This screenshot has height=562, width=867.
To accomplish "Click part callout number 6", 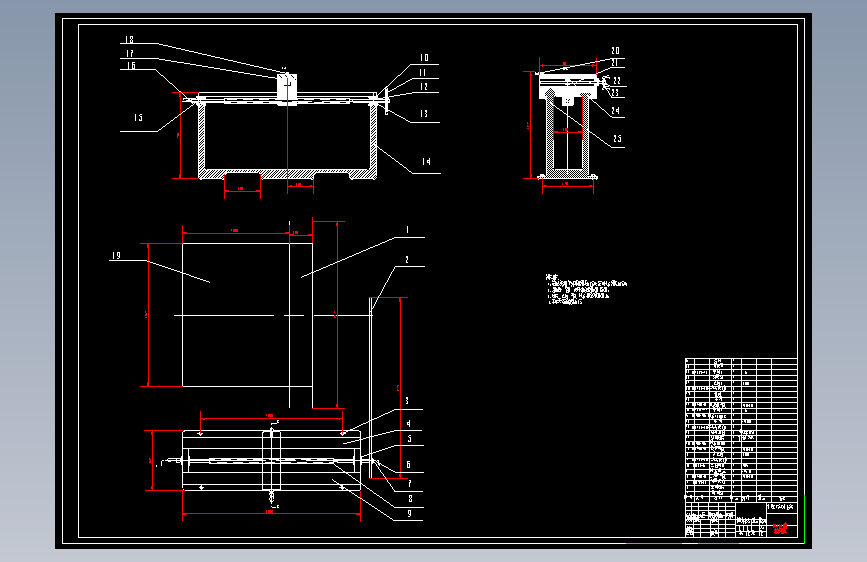I will pos(409,465).
